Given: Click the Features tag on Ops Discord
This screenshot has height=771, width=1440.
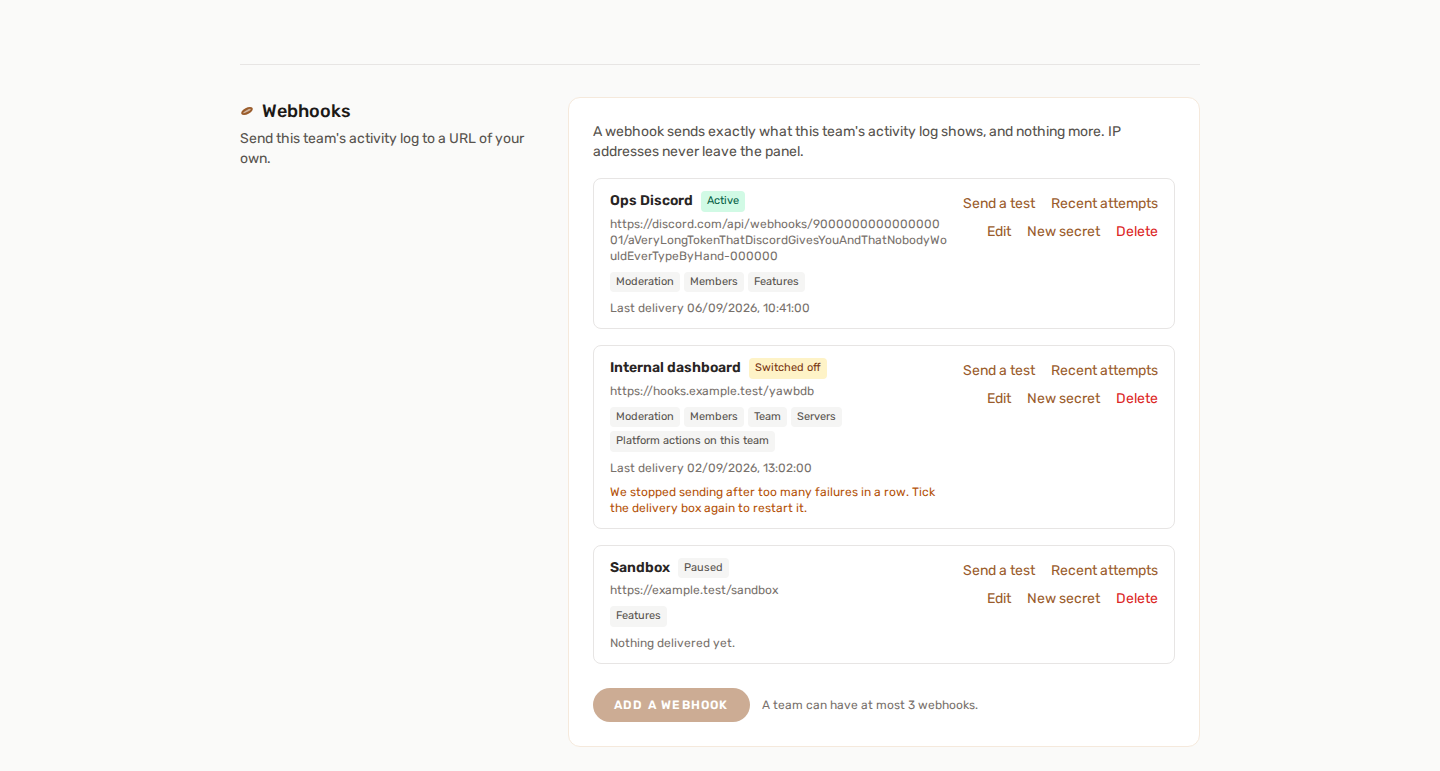Looking at the screenshot, I should coord(776,282).
